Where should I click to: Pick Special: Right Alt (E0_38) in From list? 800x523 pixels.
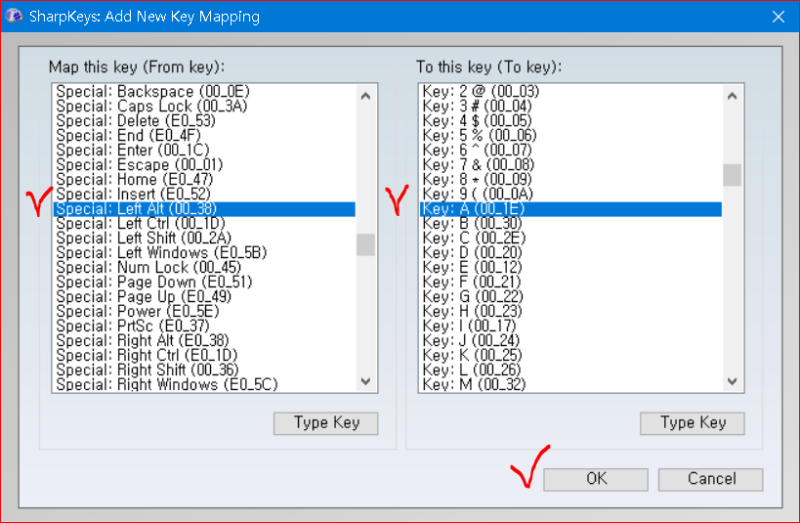point(204,340)
